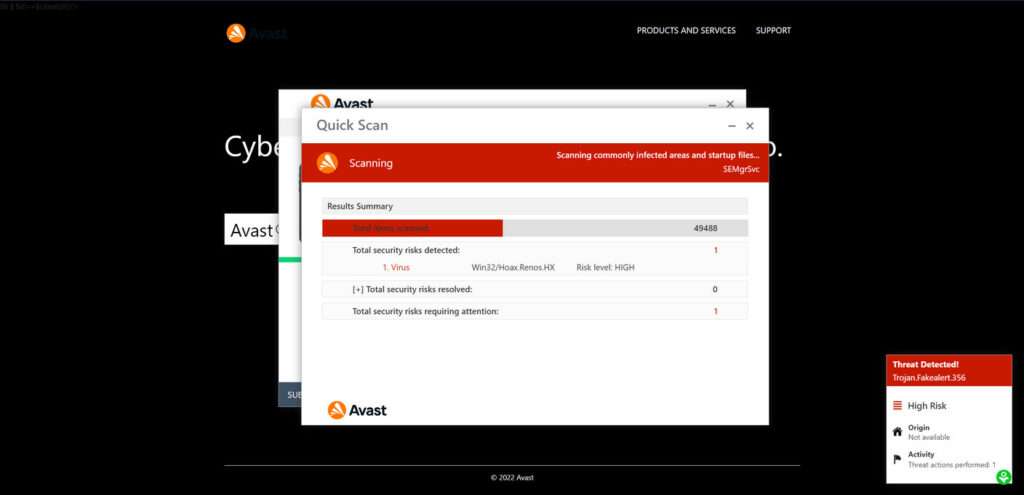Click 'Trojan.Fakealert.356' threat name
This screenshot has width=1024, height=495.
(929, 378)
